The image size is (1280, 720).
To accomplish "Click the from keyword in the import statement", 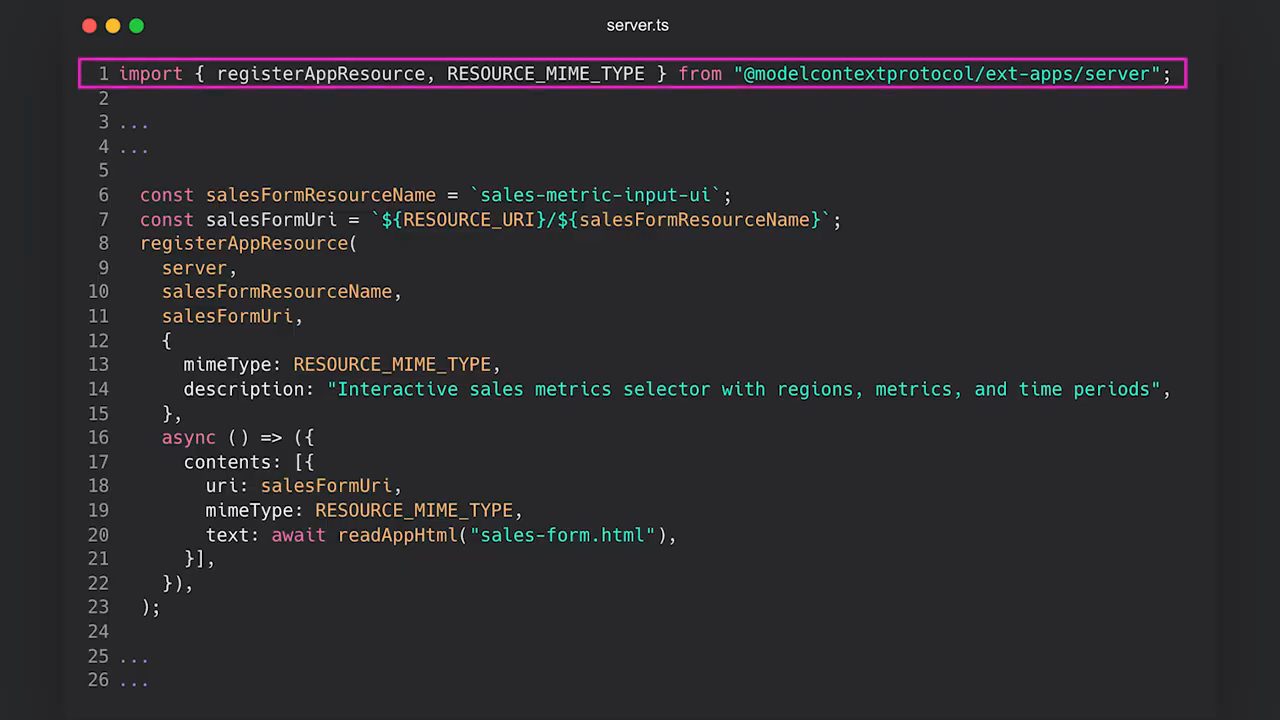I will point(700,74).
